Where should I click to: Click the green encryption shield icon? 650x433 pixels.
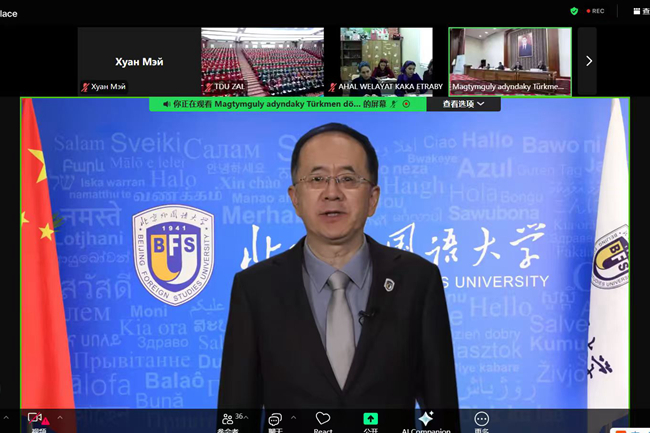tap(574, 11)
